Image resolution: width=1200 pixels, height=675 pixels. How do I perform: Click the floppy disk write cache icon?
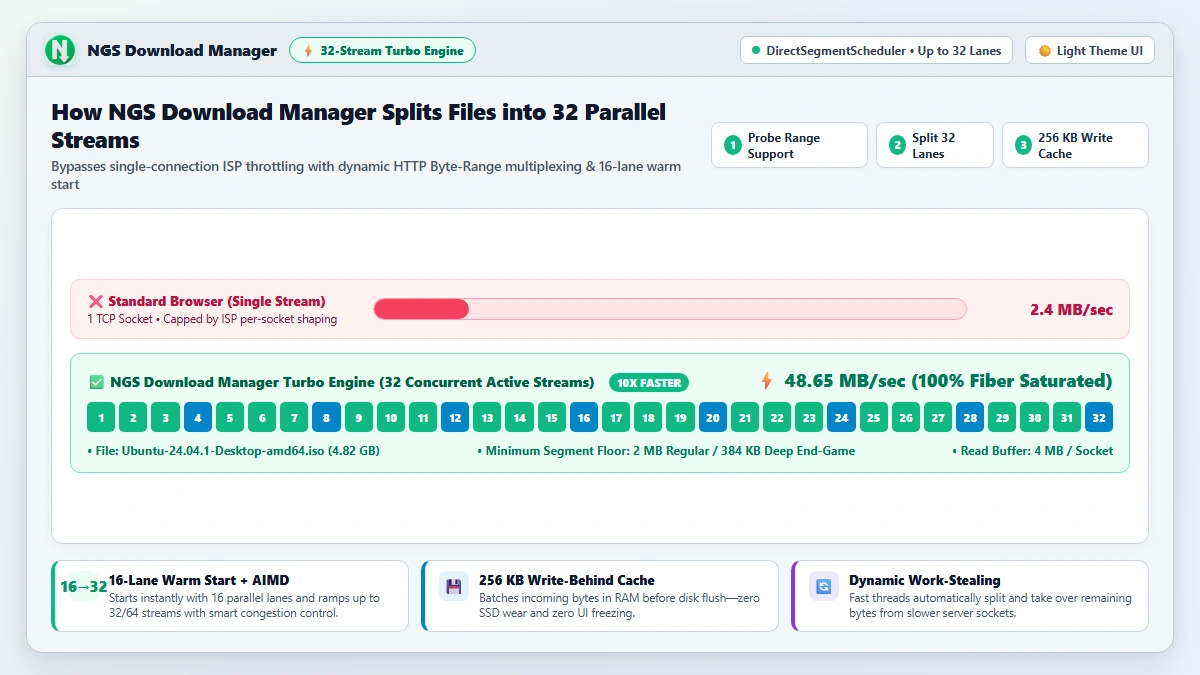pos(454,587)
